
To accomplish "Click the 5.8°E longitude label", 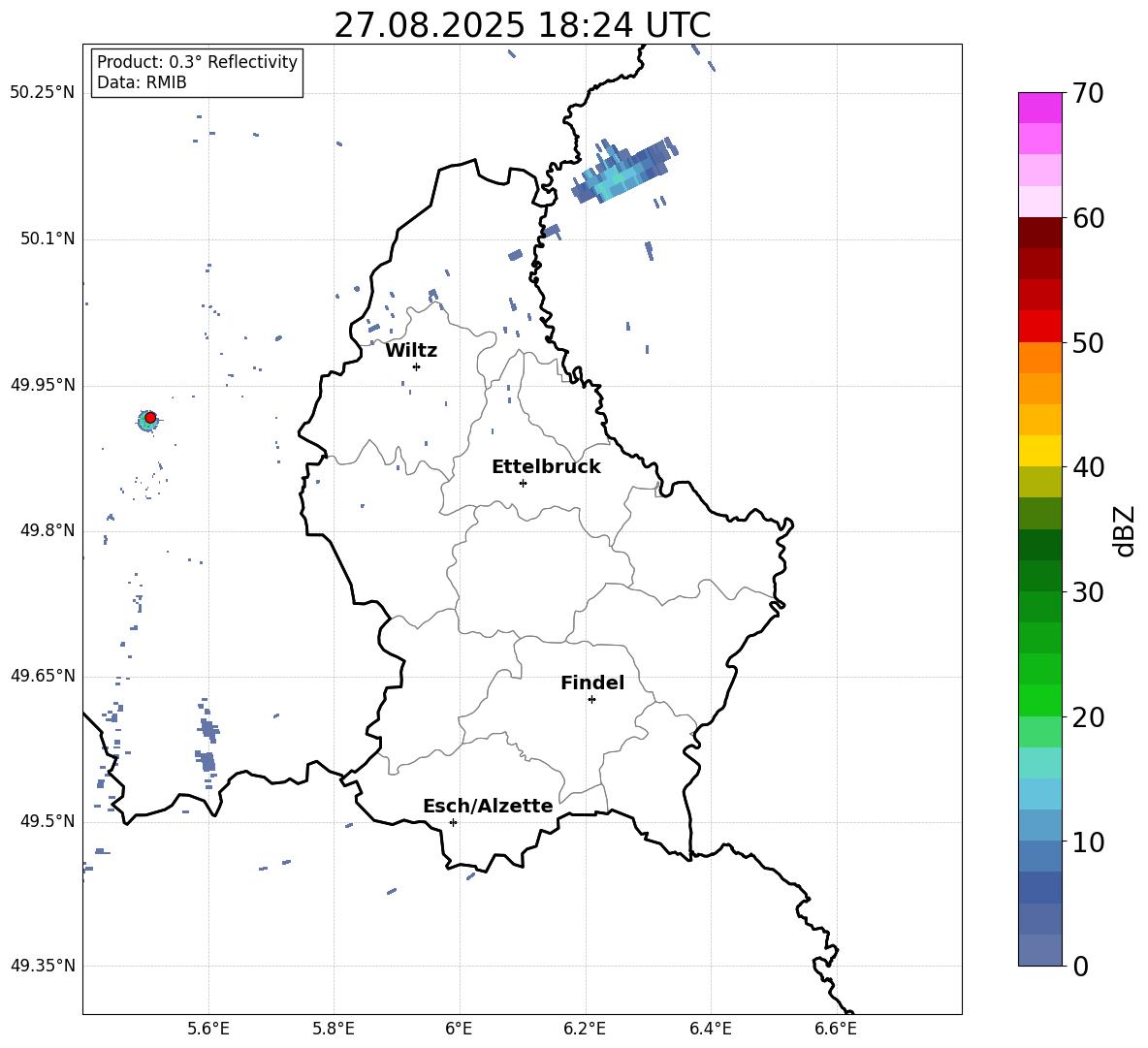I will [x=334, y=1029].
